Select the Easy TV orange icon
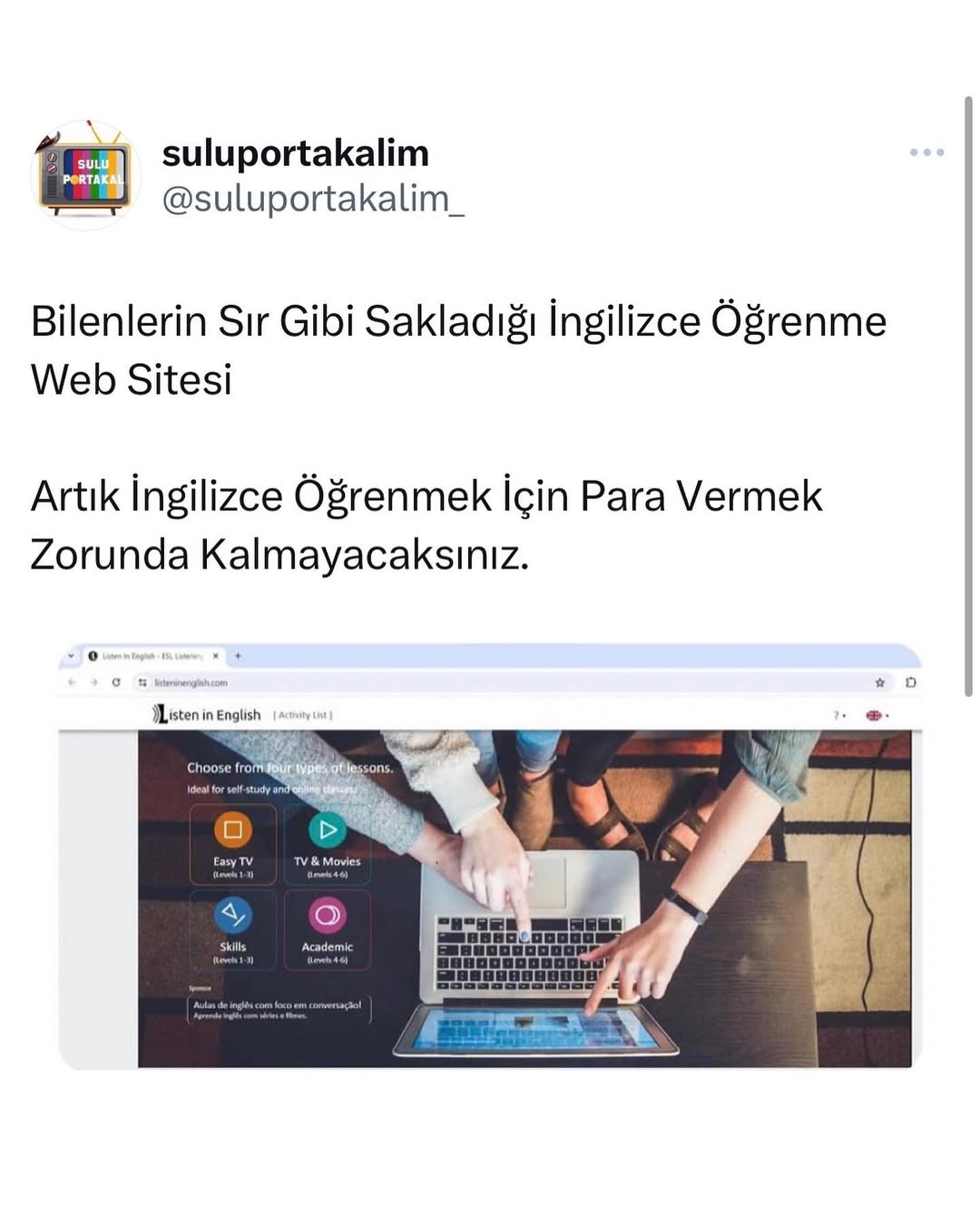Image resolution: width=980 pixels, height=1225 pixels. tap(232, 829)
